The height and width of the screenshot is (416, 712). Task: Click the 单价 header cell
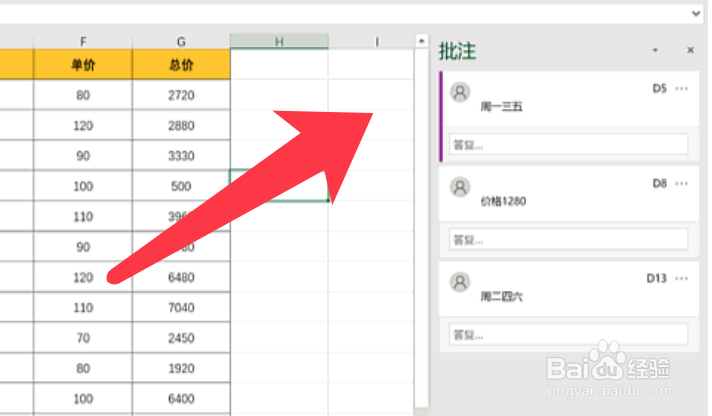click(83, 64)
